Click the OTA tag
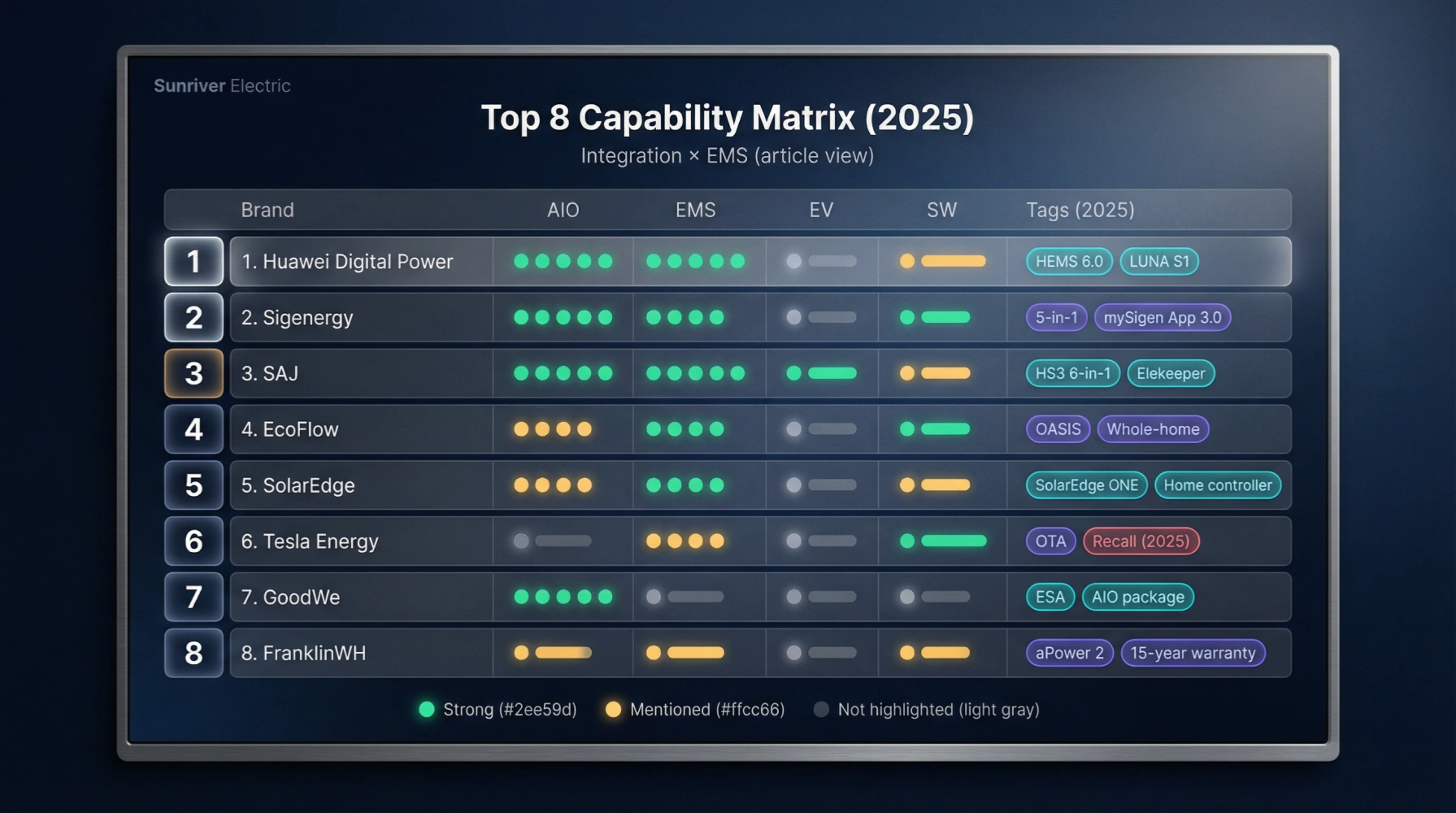Viewport: 1456px width, 813px height. [x=1050, y=541]
